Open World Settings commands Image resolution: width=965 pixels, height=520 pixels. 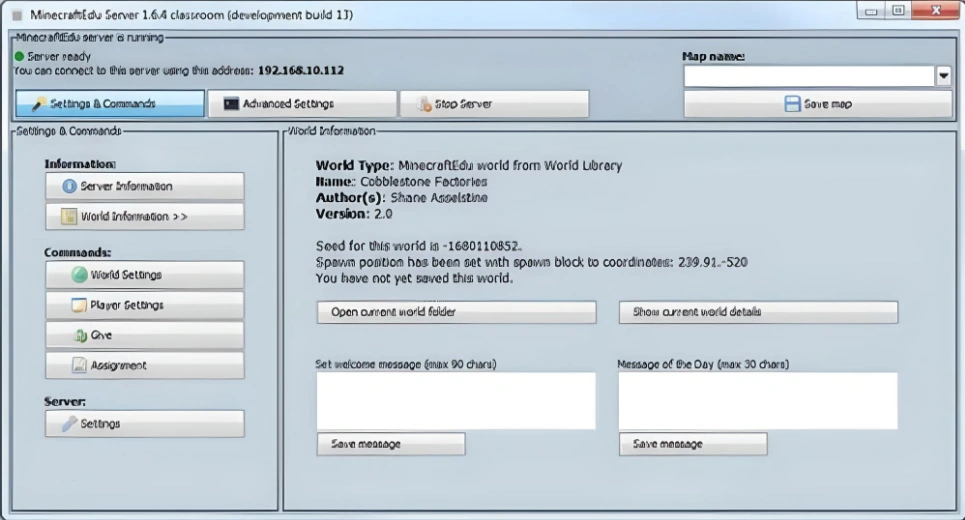145,274
